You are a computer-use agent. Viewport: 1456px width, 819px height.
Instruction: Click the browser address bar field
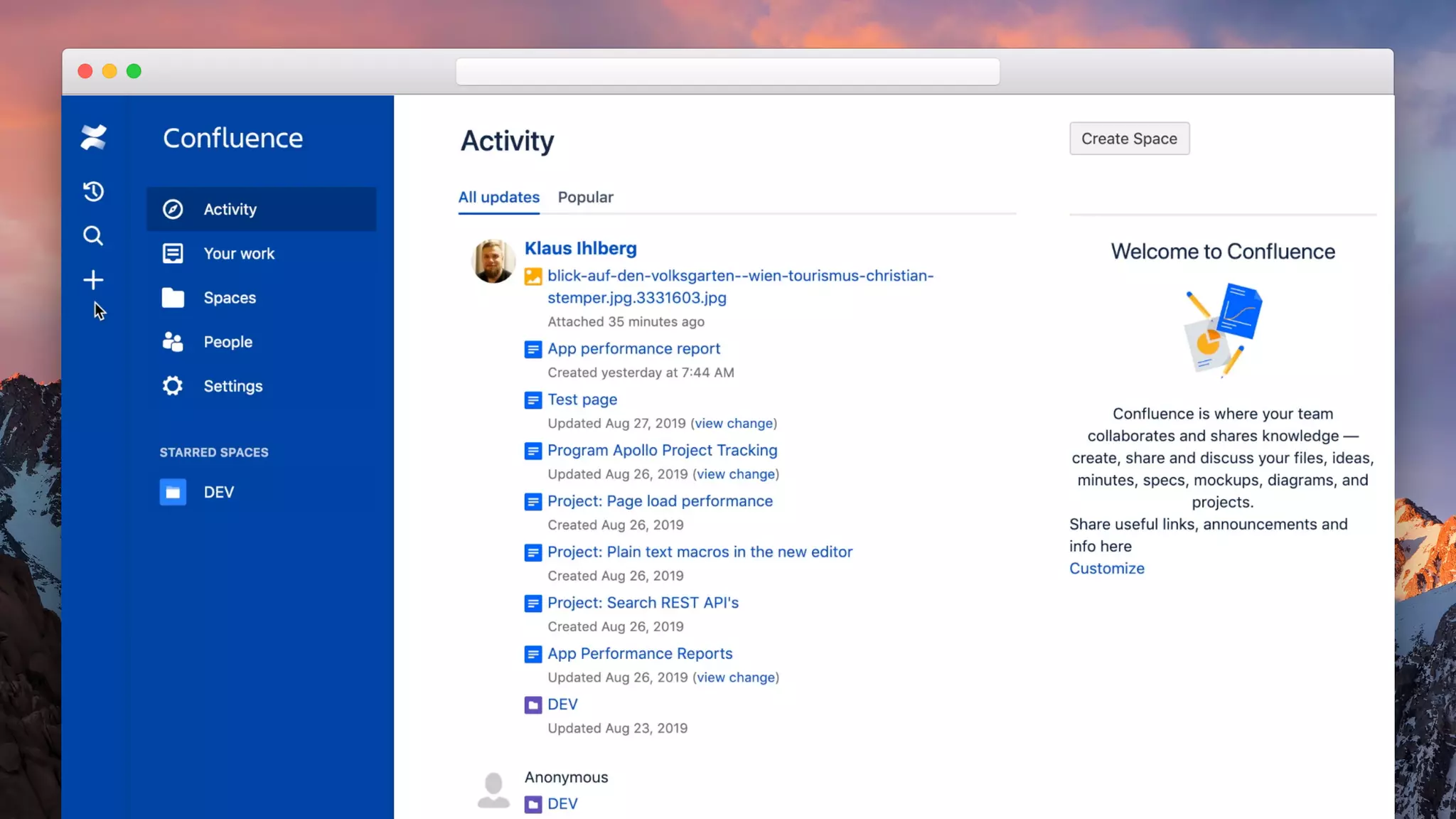coord(727,72)
